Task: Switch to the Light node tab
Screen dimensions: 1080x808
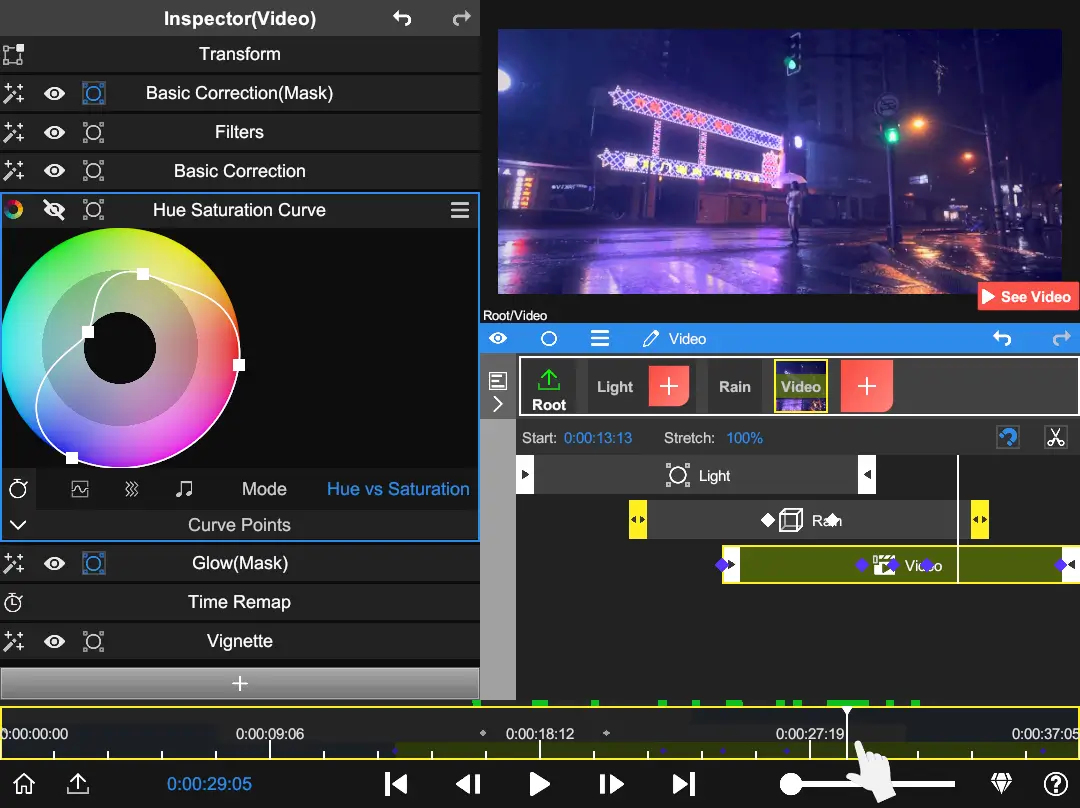Action: point(614,386)
